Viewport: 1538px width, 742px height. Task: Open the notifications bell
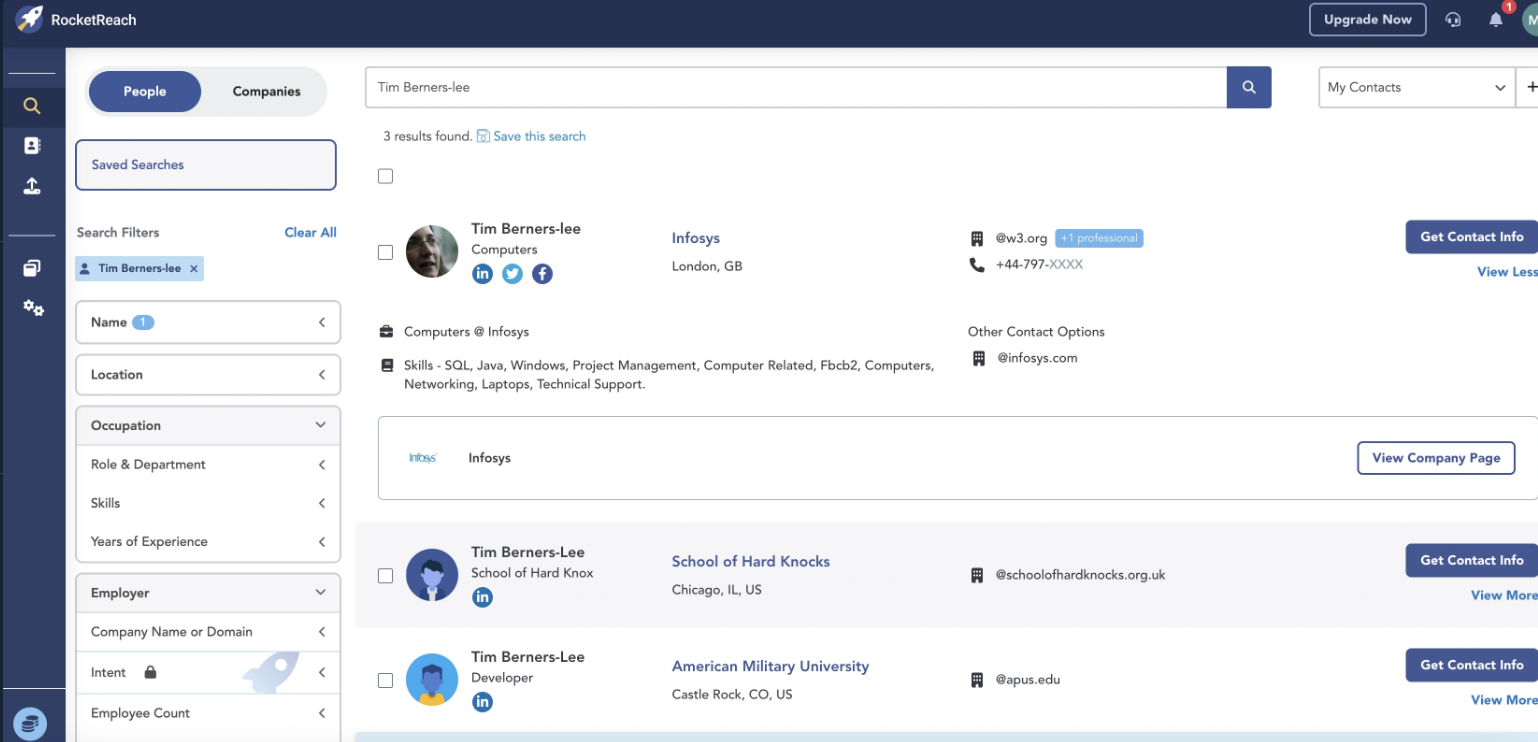[x=1496, y=19]
